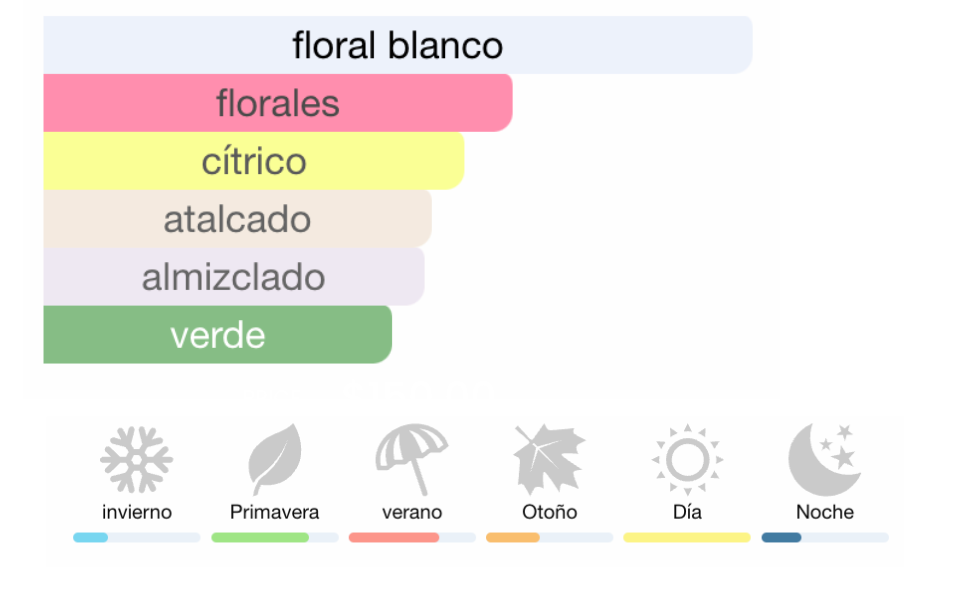The image size is (956, 590).
Task: Click the invierno snowflake icon
Action: (137, 460)
